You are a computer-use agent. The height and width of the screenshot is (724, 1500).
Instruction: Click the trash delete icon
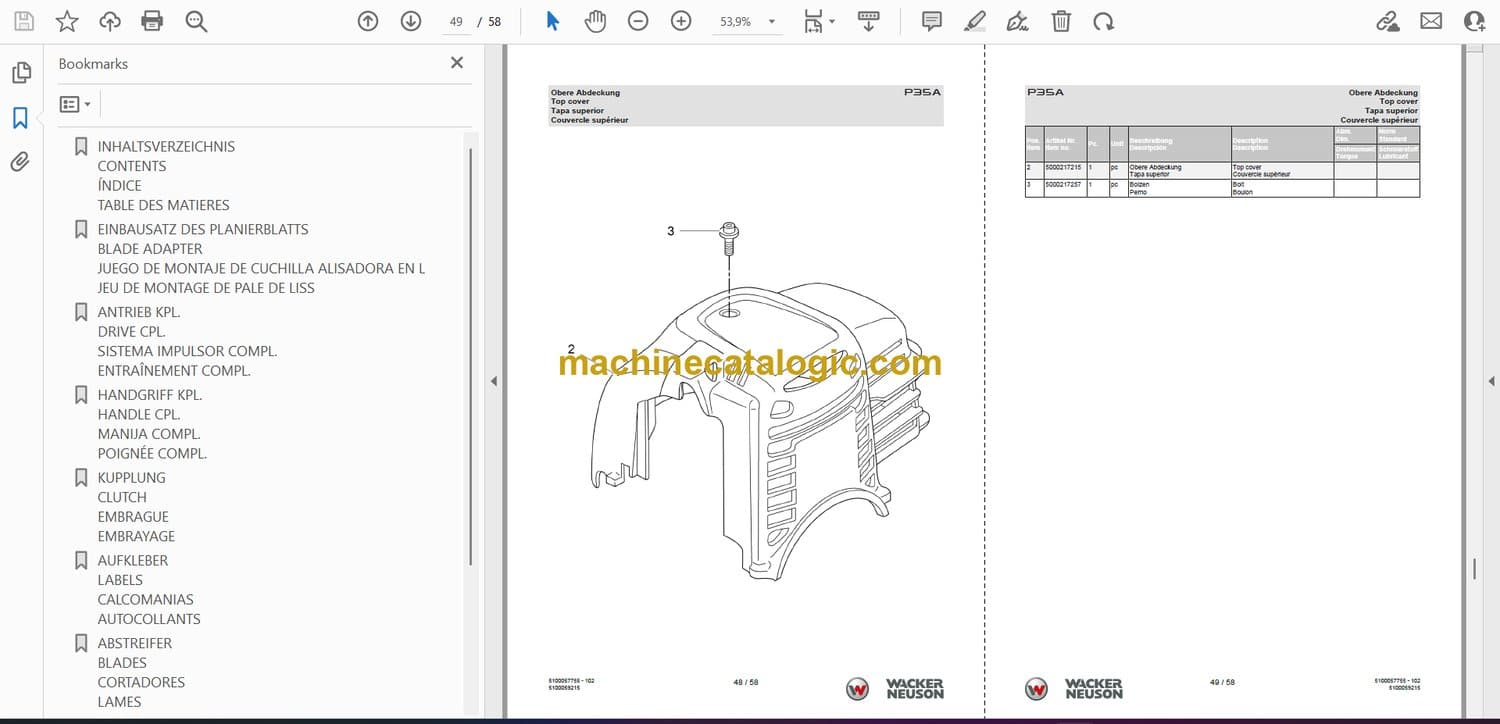(1061, 21)
